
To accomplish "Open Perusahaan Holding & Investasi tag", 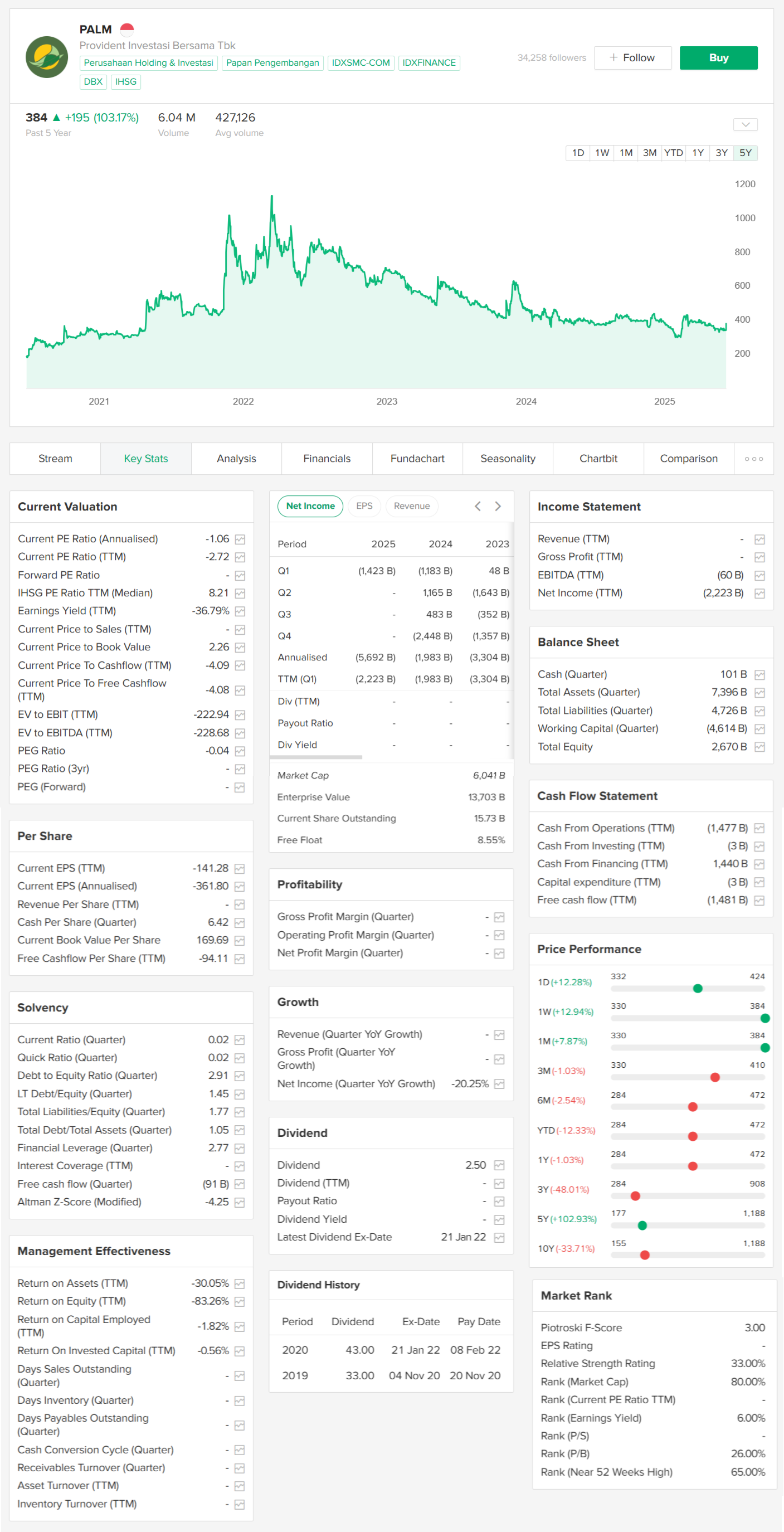I will click(149, 63).
